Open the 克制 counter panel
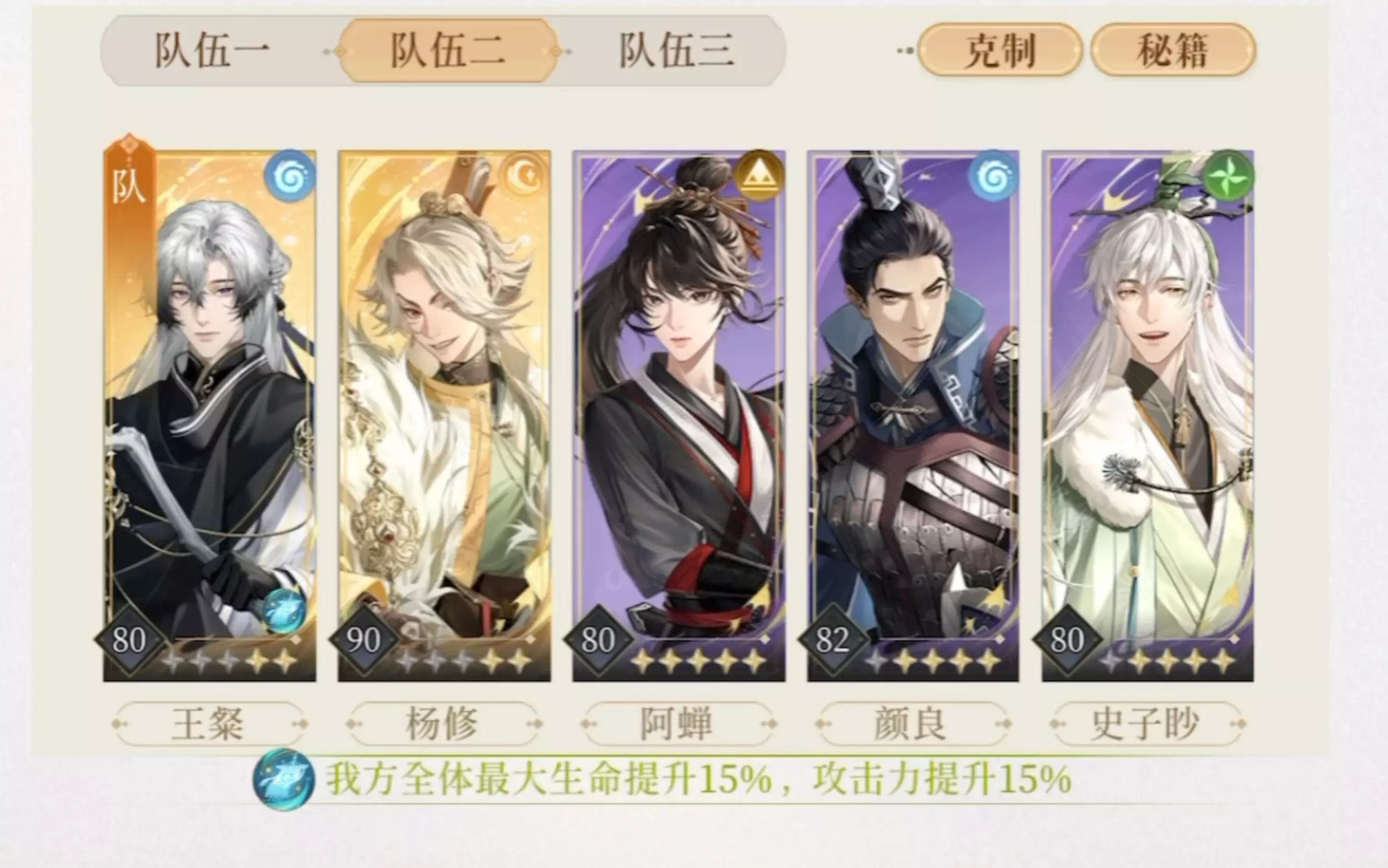This screenshot has height=868, width=1388. click(x=1000, y=50)
